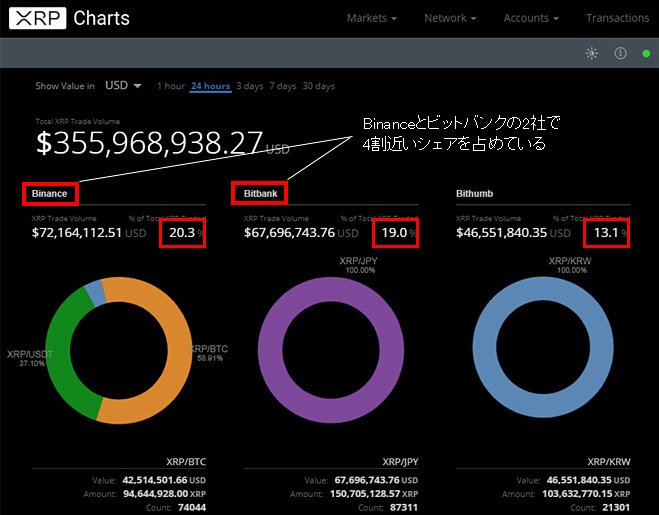Select the 30 days time range
Screen dimensions: 659x515
pos(319,86)
